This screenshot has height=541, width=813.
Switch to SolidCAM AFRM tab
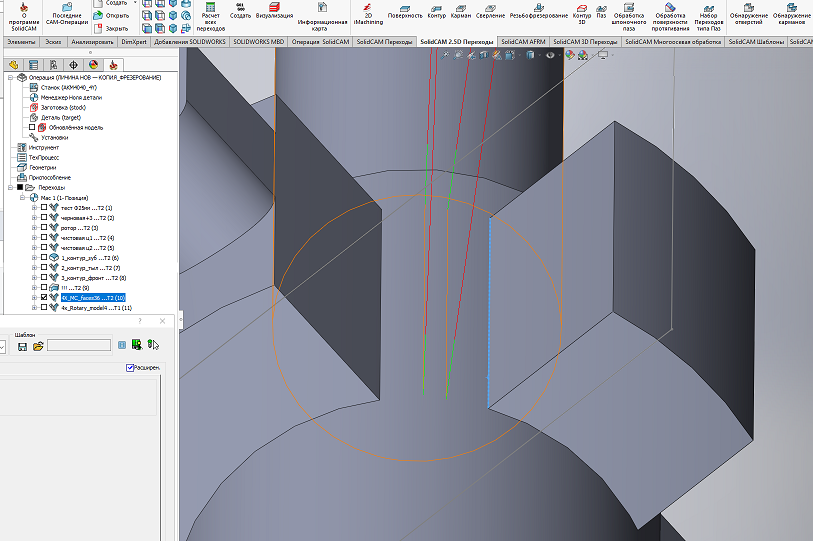[523, 42]
